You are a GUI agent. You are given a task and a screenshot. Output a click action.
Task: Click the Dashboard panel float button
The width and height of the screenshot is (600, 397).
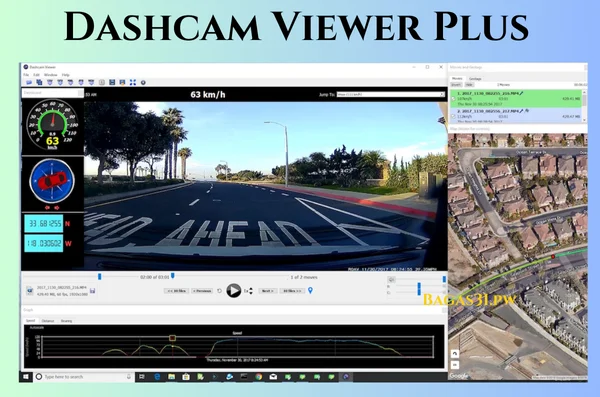[80, 93]
